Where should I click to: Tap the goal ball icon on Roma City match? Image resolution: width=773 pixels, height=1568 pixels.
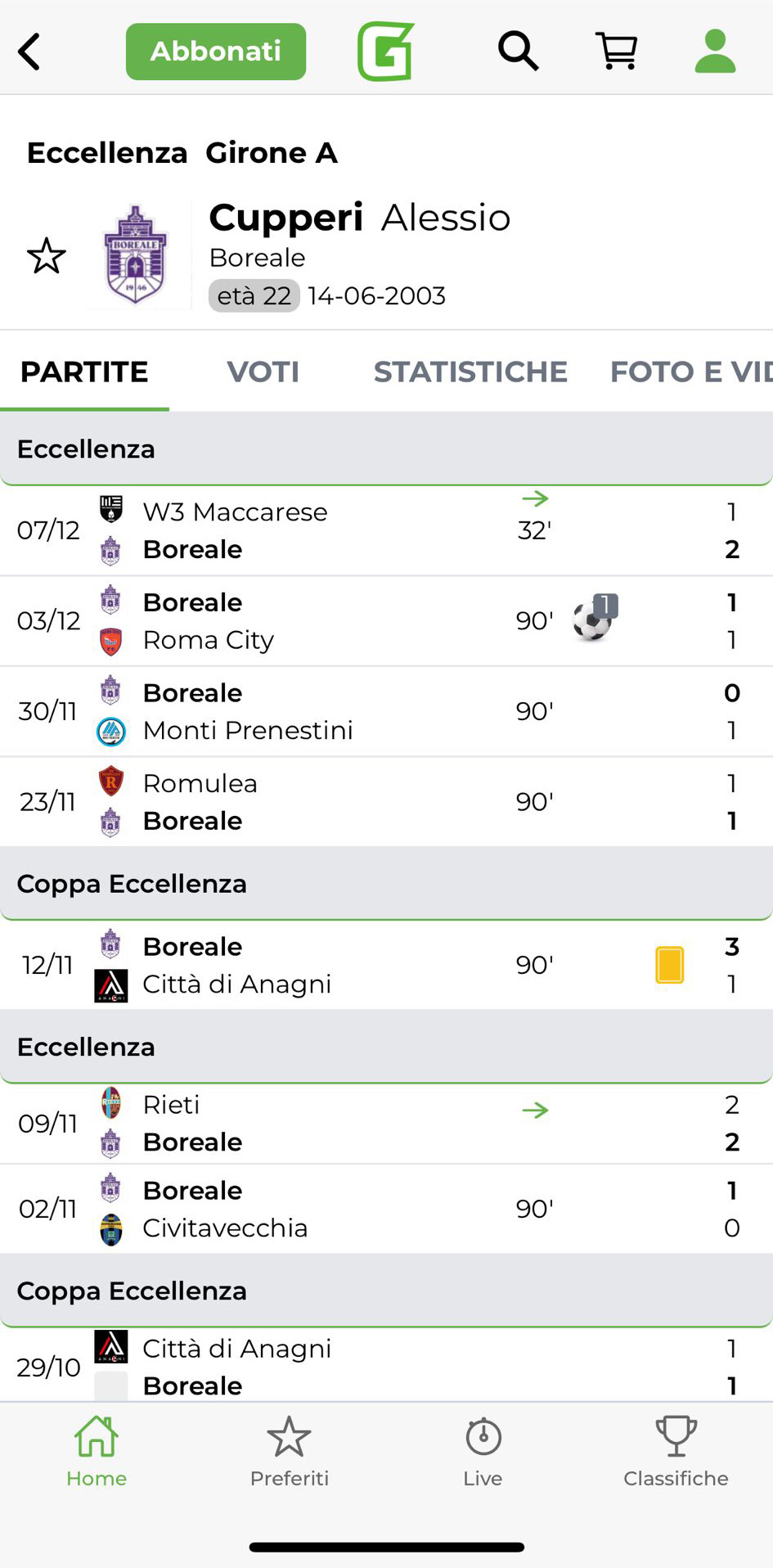594,620
